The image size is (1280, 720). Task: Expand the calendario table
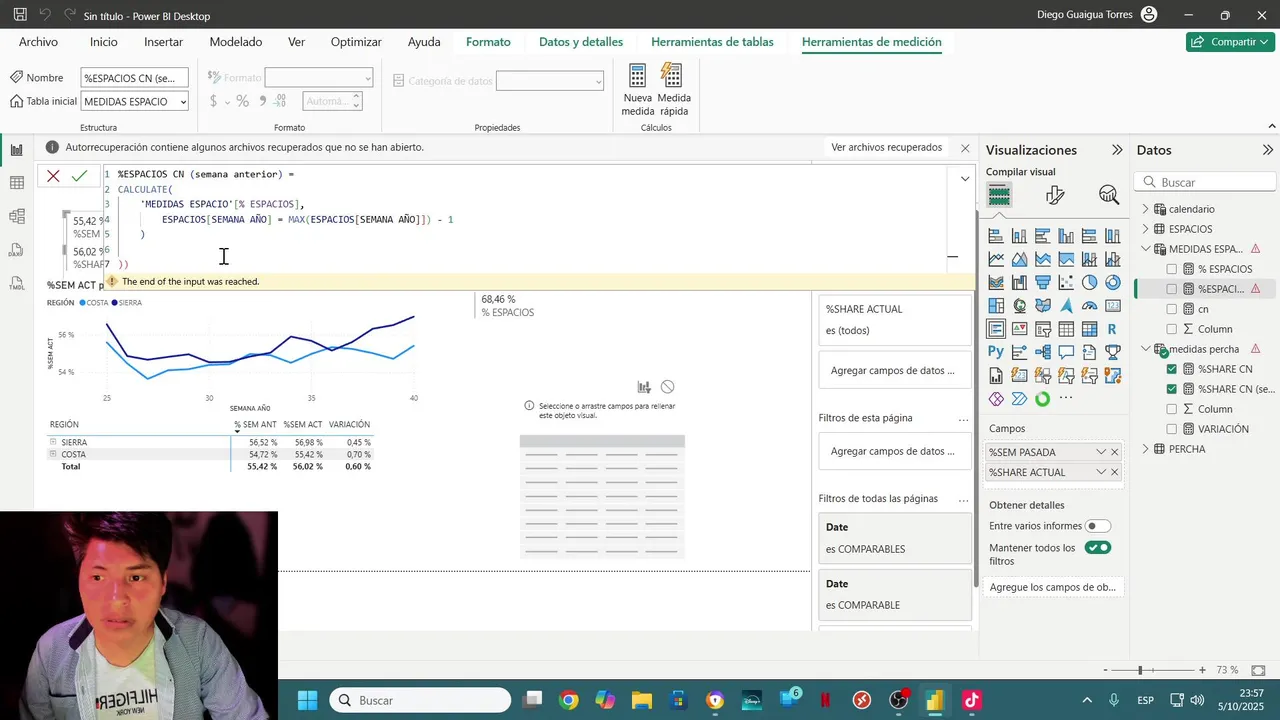(x=1146, y=209)
